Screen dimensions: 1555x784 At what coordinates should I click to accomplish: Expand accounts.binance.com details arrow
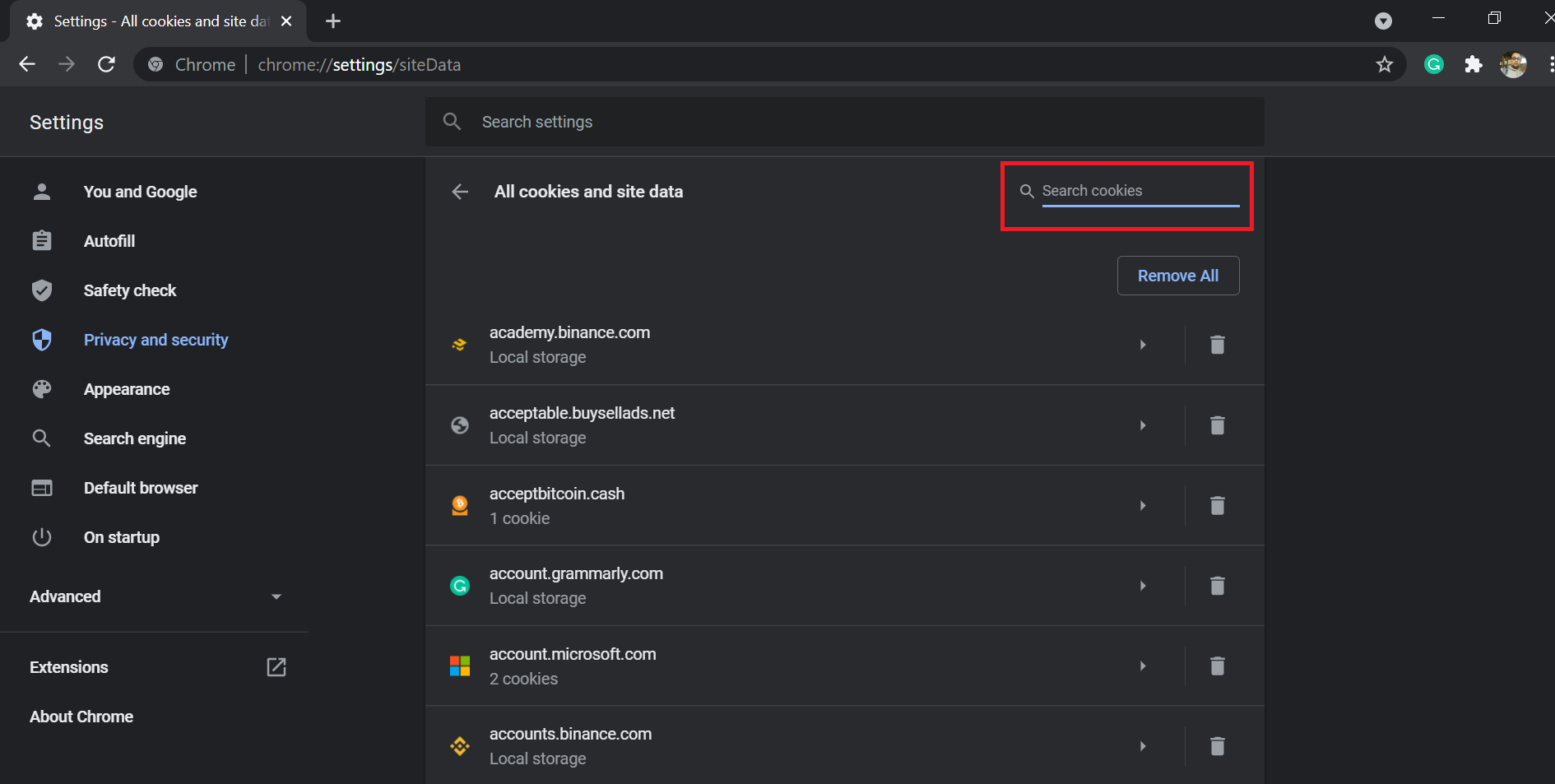point(1143,746)
